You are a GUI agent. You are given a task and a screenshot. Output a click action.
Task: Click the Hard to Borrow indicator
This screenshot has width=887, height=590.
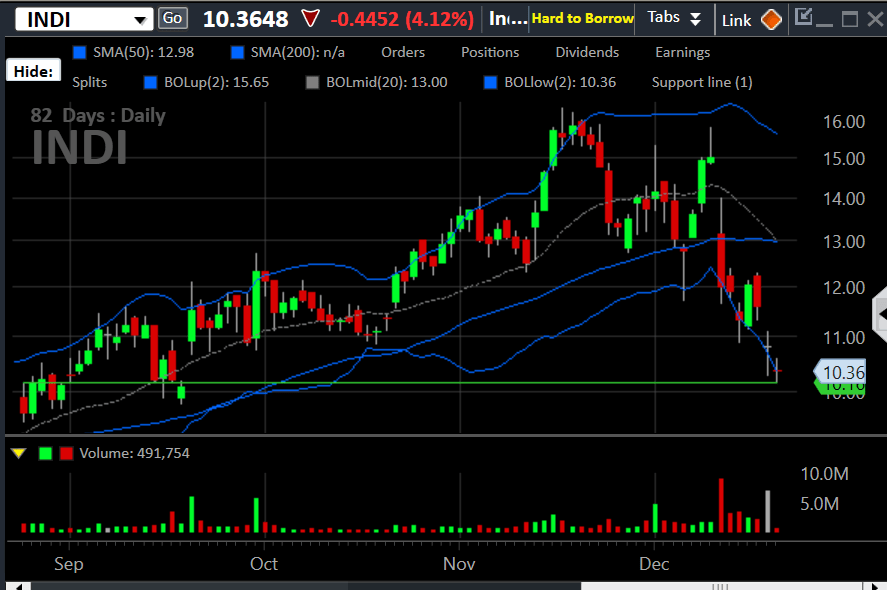click(x=582, y=17)
